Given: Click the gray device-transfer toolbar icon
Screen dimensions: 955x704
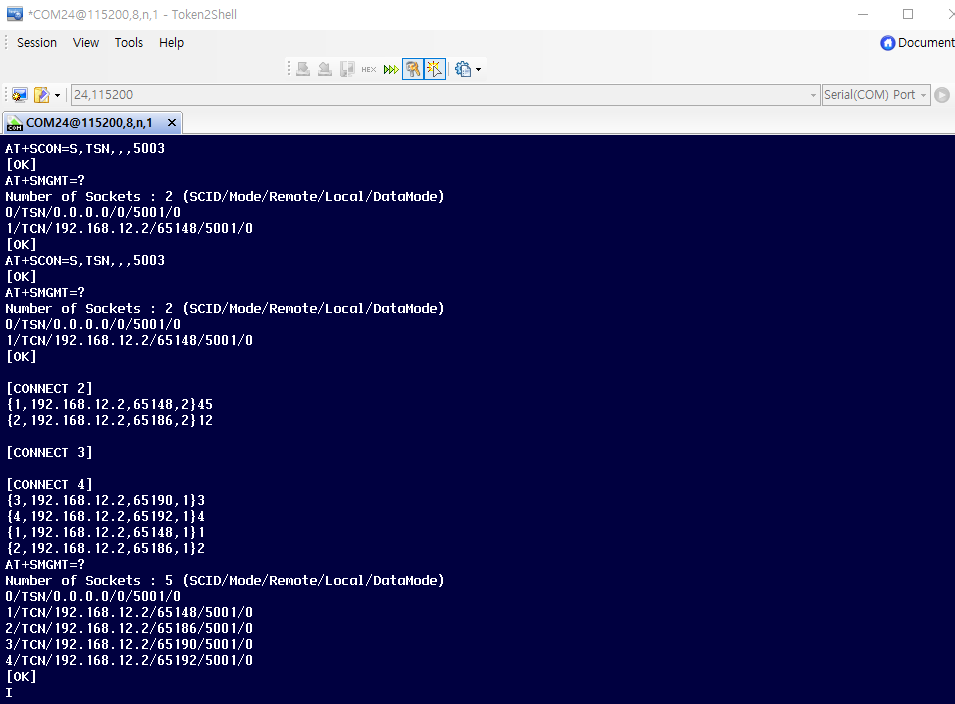Looking at the screenshot, I should pyautogui.click(x=347, y=69).
